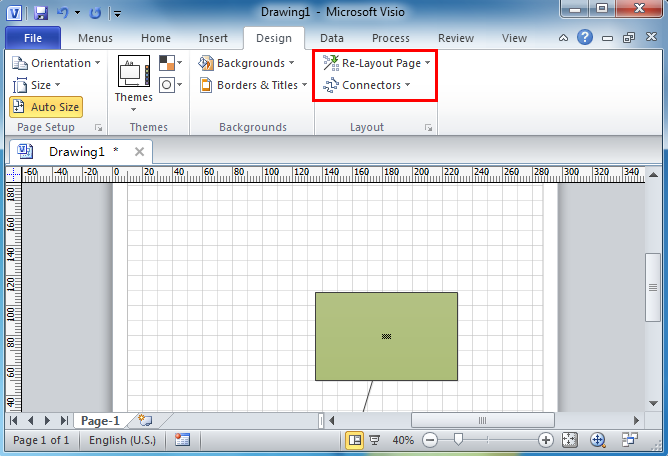Switch to the Review tab
This screenshot has height=456, width=668.
pos(456,38)
